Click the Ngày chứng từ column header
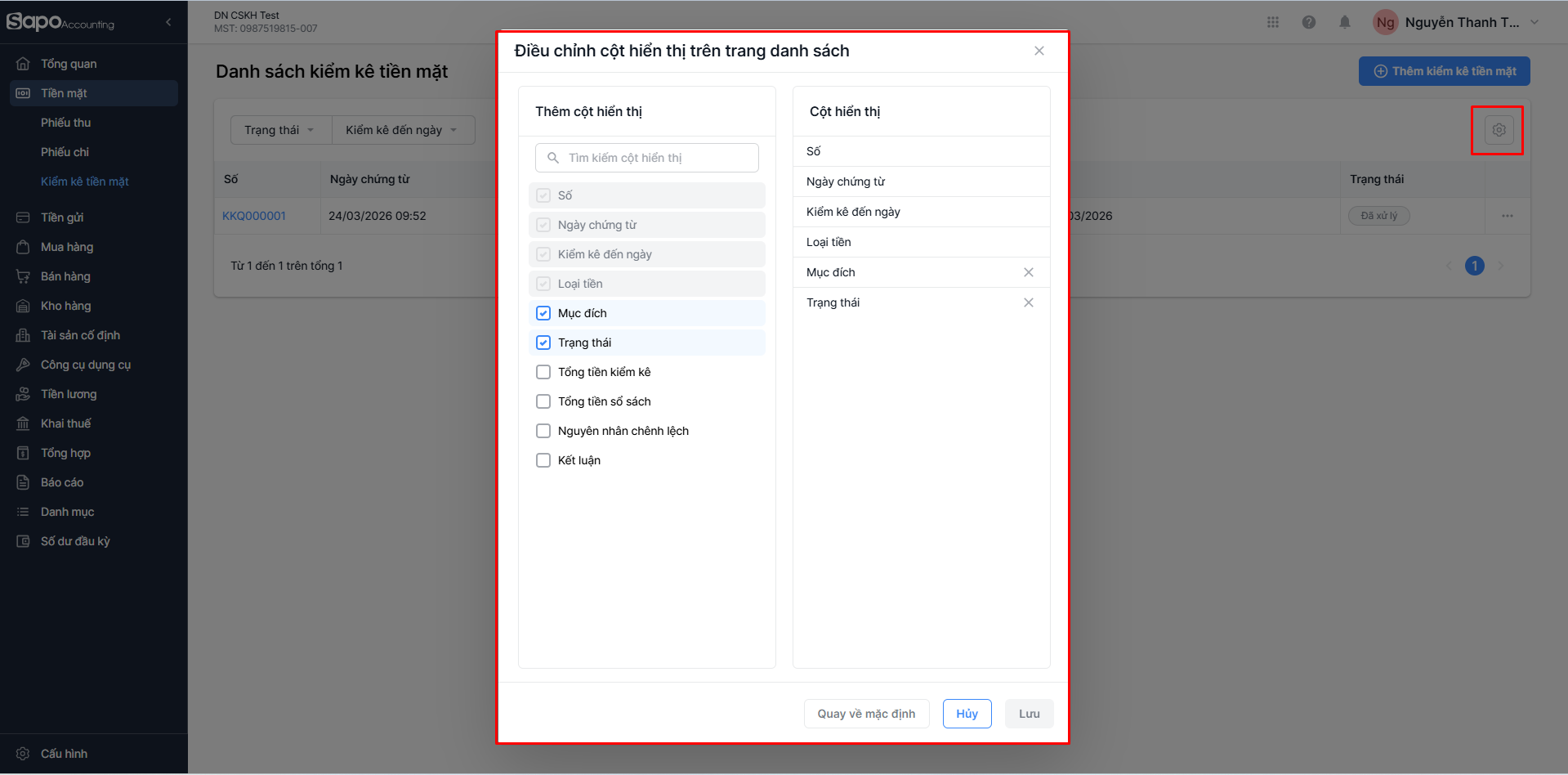This screenshot has height=775, width=1568. [370, 179]
